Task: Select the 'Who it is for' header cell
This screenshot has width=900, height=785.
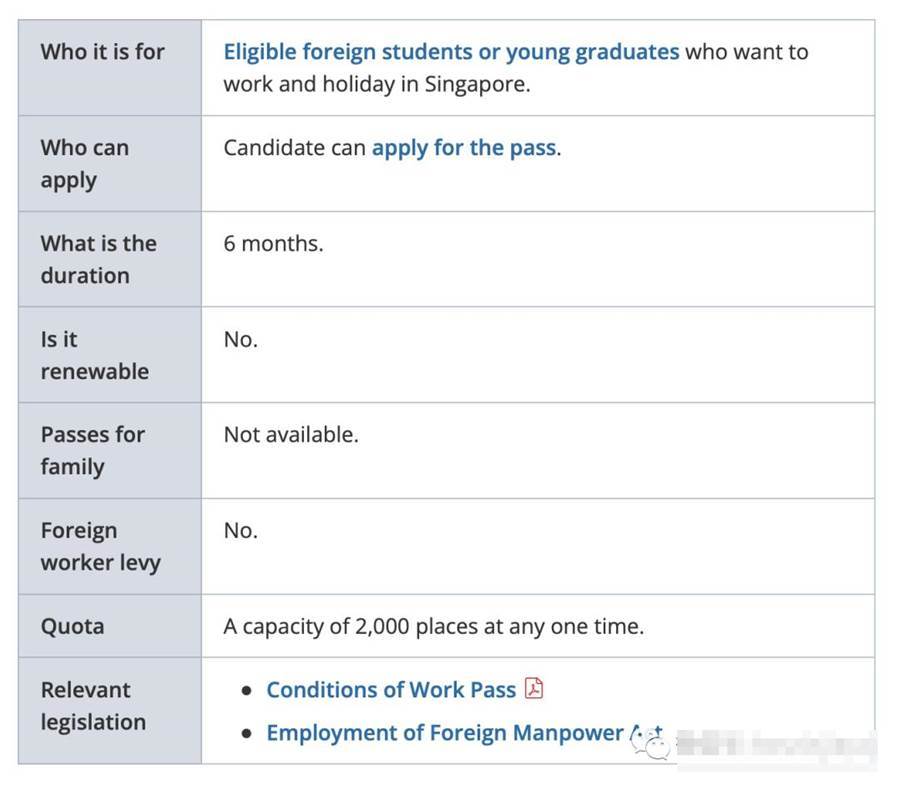Action: coord(110,68)
